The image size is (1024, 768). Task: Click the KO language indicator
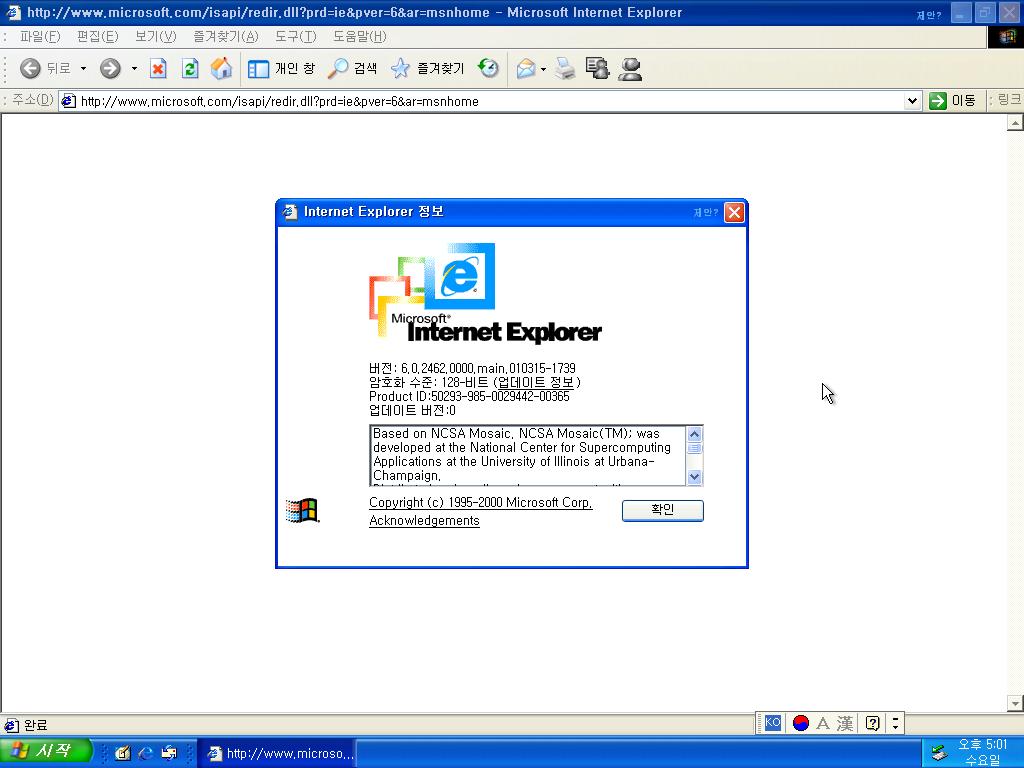point(773,722)
